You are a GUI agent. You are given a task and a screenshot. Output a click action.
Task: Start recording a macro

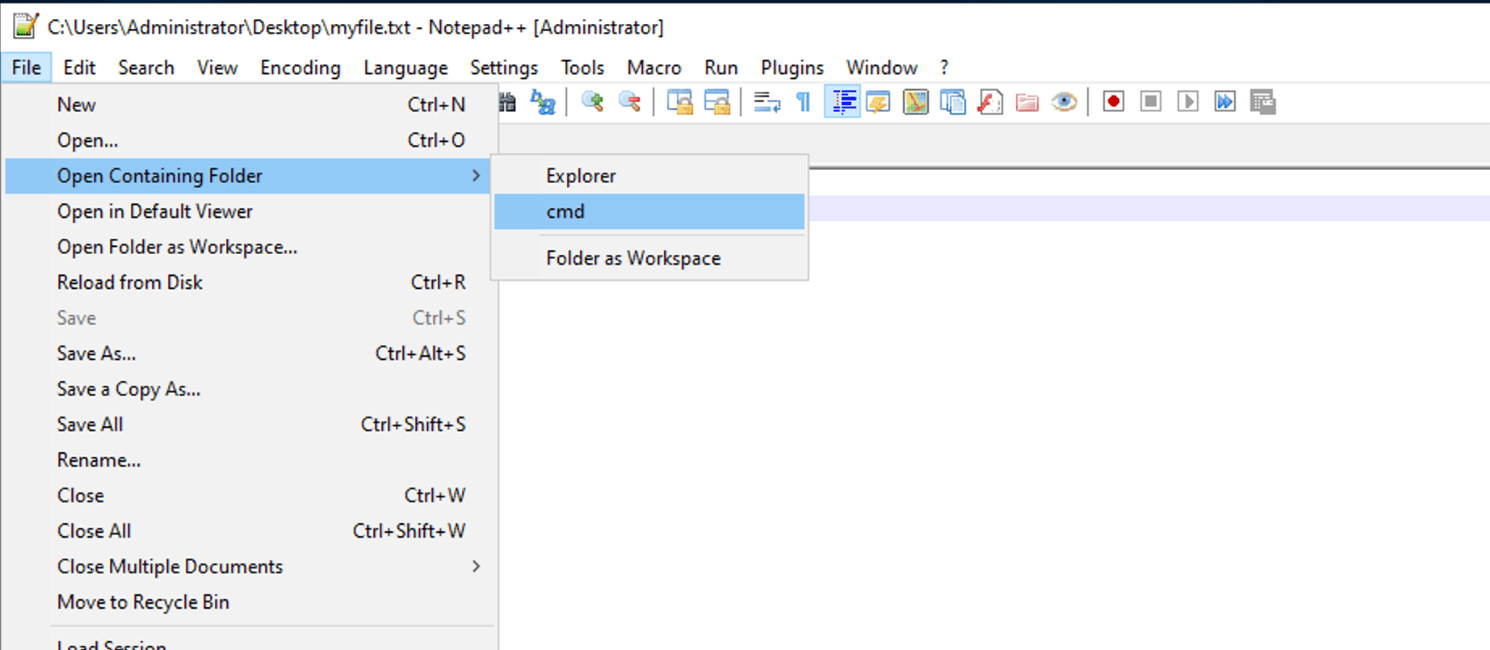(x=1112, y=101)
